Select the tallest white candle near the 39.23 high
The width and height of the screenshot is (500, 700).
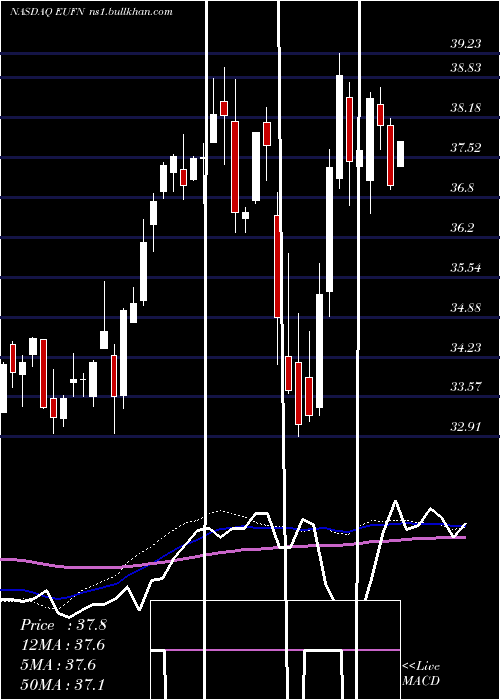[340, 127]
